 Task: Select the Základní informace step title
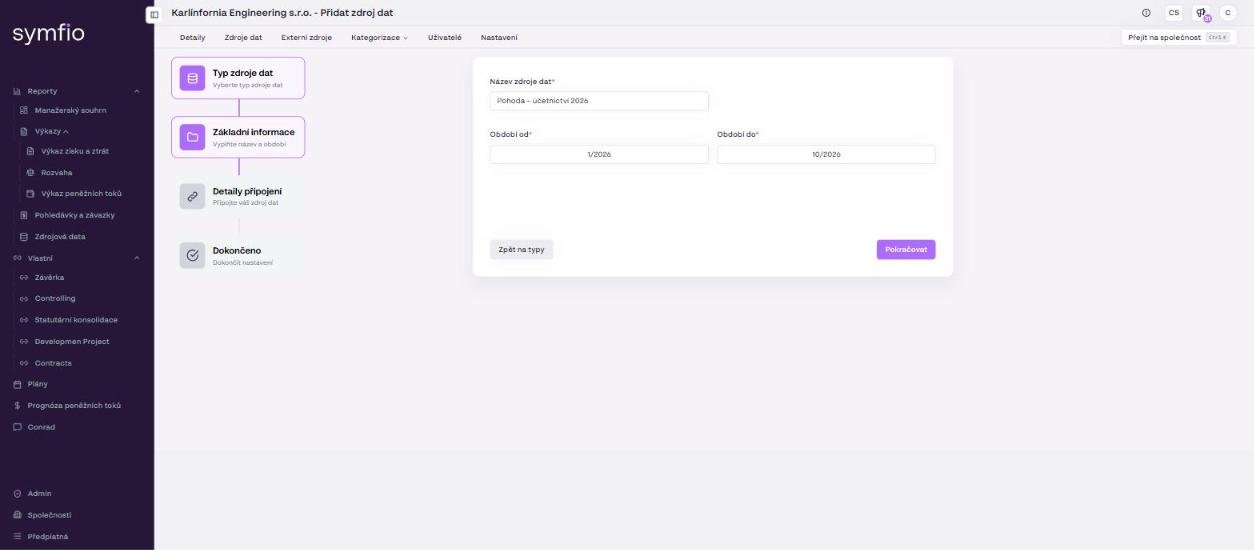tap(254, 132)
